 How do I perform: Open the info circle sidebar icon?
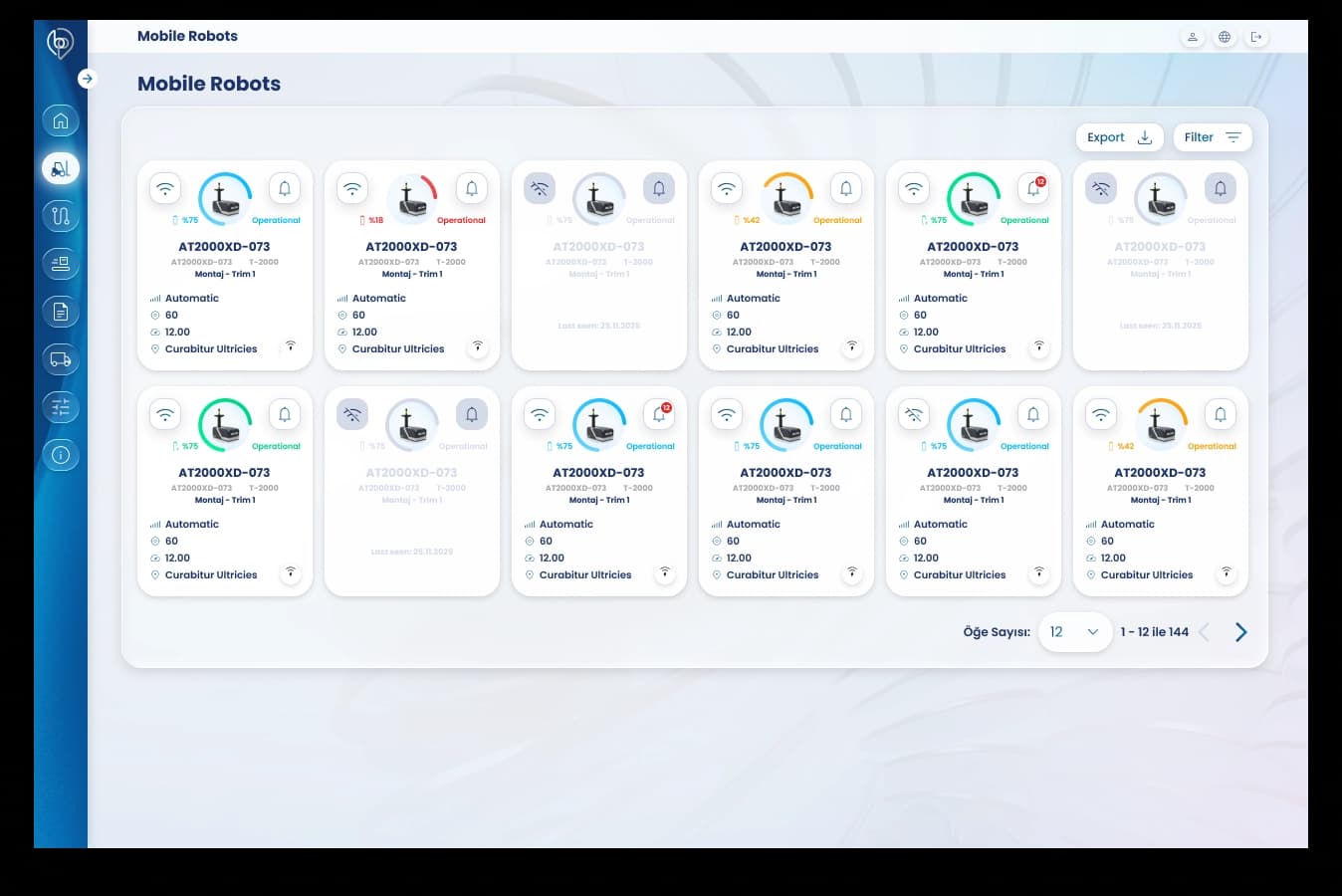(x=61, y=455)
